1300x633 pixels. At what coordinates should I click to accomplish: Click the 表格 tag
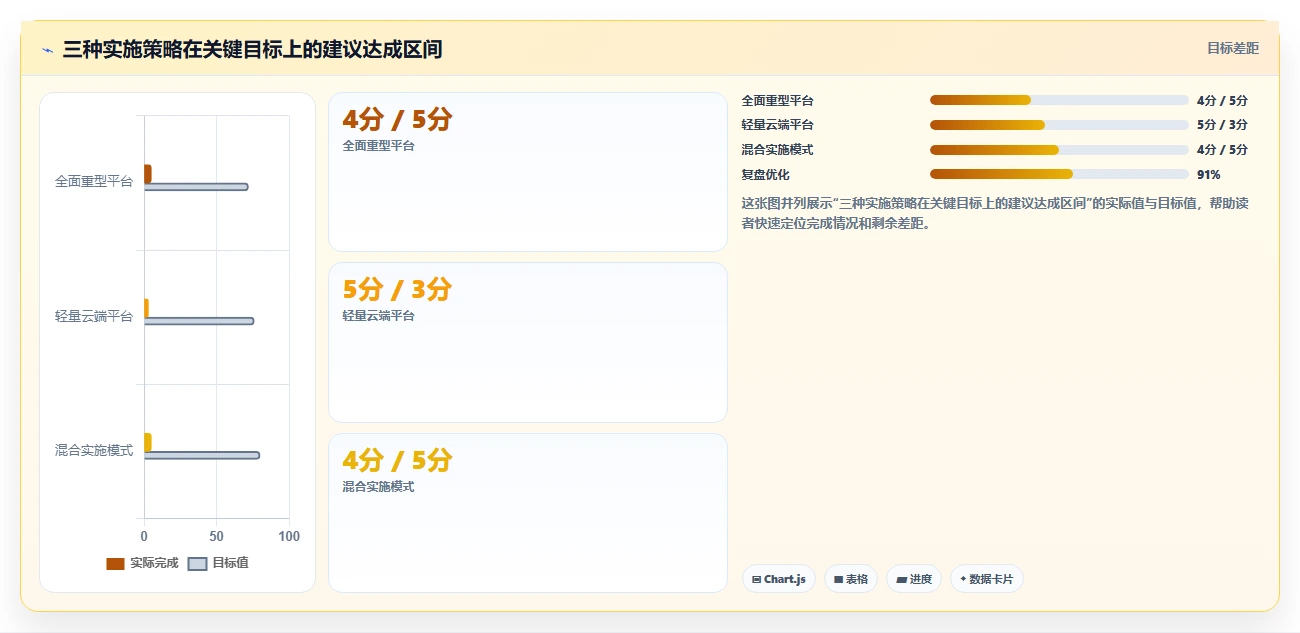click(851, 579)
